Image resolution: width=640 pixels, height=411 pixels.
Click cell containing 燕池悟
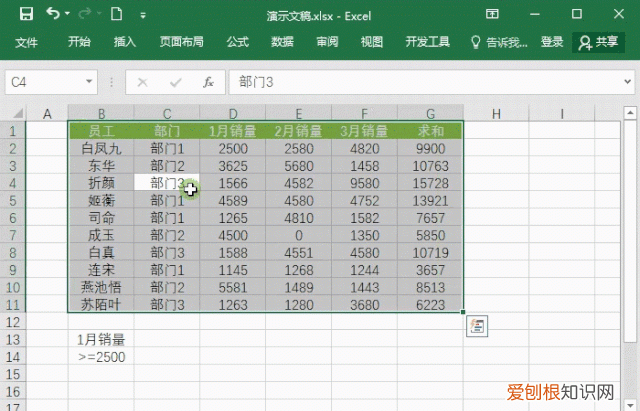[x=101, y=287]
